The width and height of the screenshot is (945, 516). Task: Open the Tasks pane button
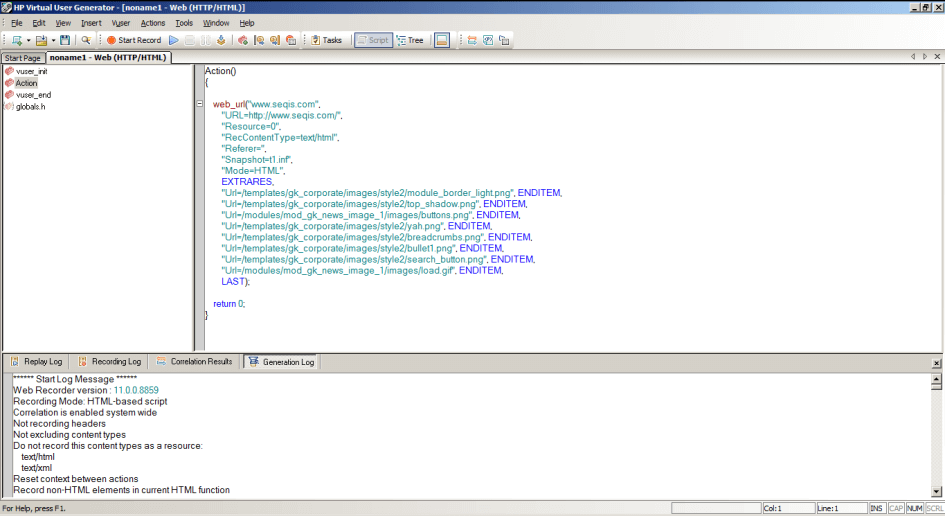pyautogui.click(x=326, y=40)
